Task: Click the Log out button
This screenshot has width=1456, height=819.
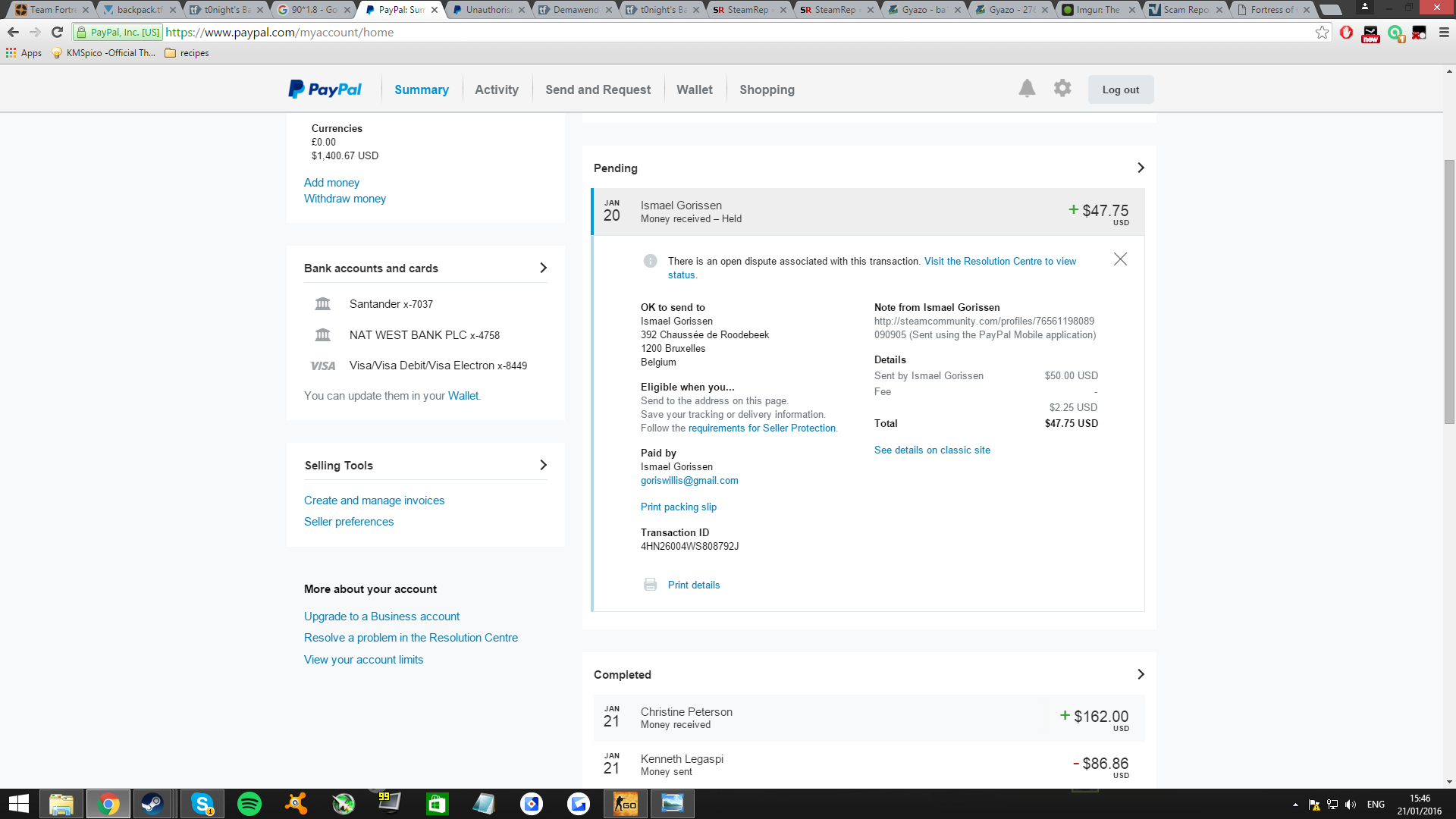Action: tap(1120, 89)
